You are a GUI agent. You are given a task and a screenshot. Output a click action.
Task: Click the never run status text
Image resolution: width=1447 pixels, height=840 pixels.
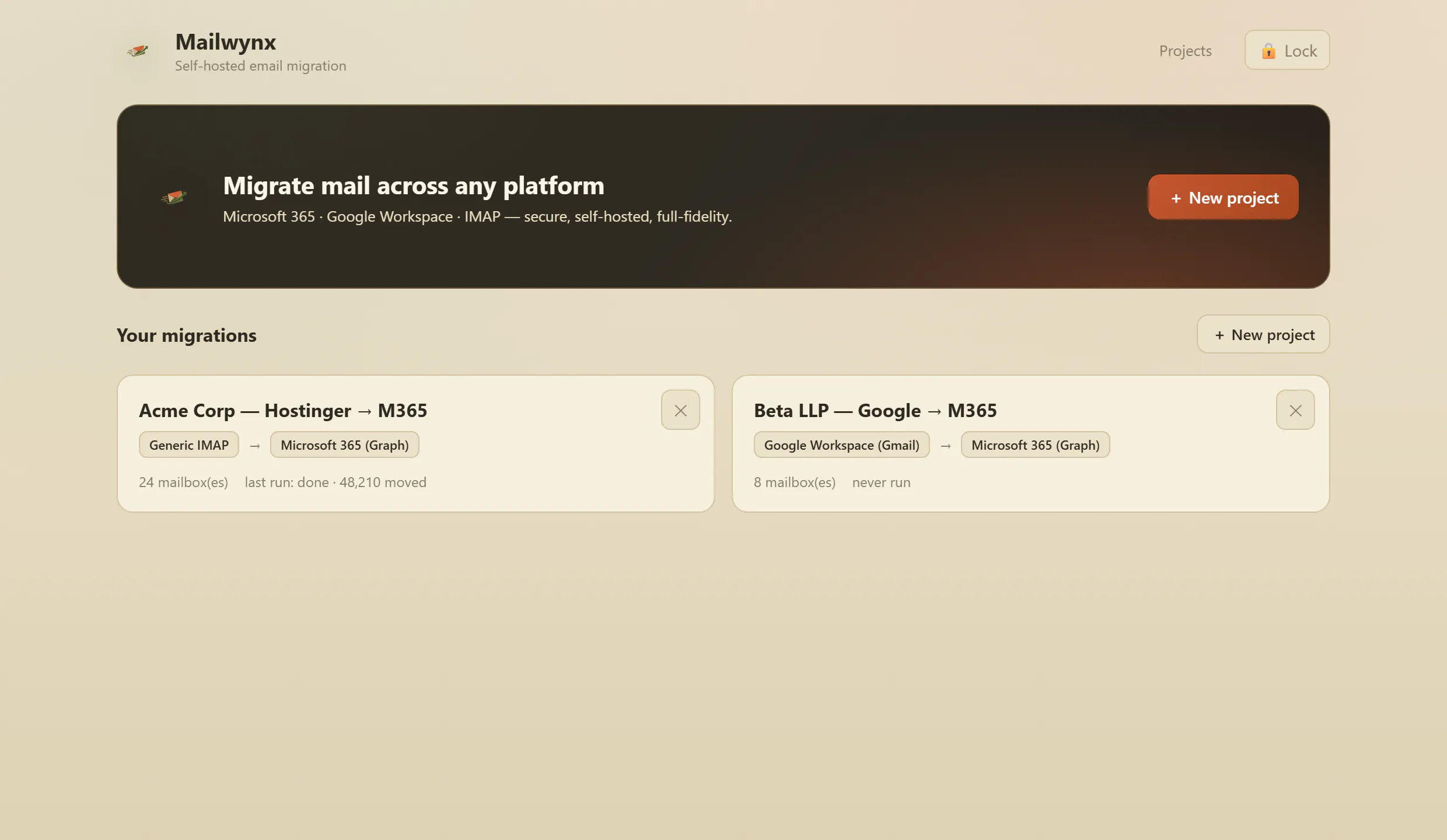click(881, 482)
